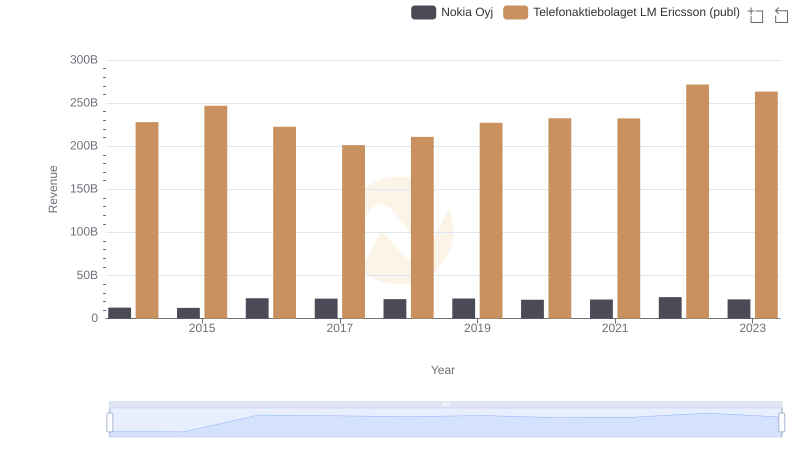Click the 300B y-axis label
800x461 pixels.
coord(84,60)
